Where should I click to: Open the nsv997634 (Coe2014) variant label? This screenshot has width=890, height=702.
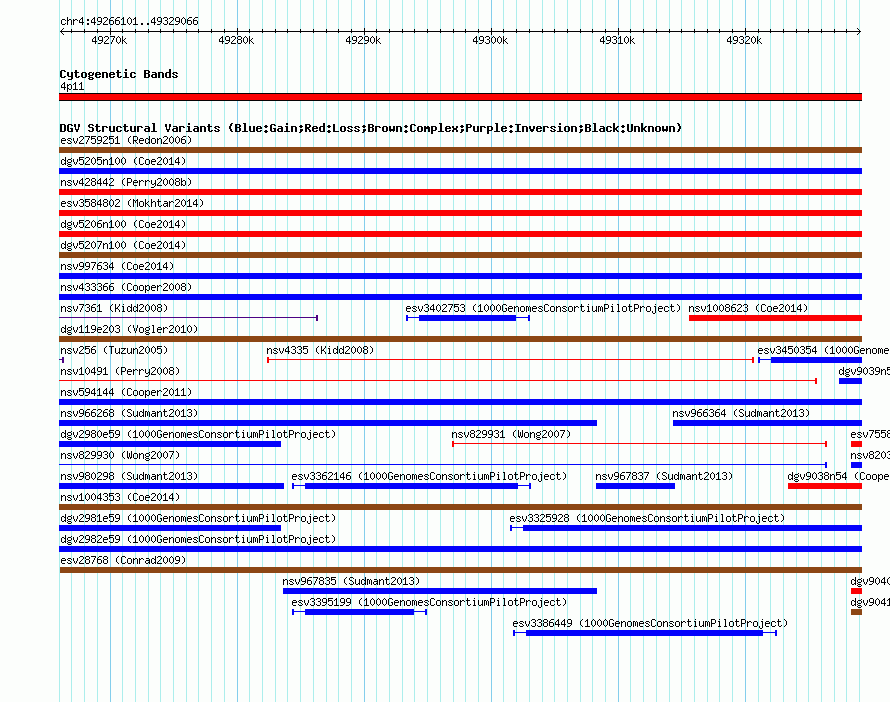[x=117, y=266]
